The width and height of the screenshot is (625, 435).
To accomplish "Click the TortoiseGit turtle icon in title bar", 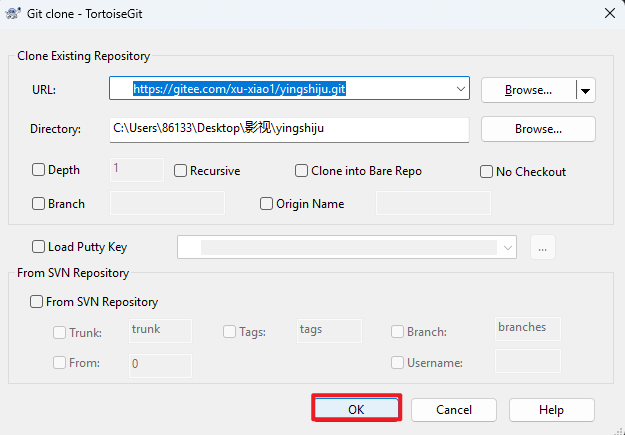I will click(x=13, y=14).
